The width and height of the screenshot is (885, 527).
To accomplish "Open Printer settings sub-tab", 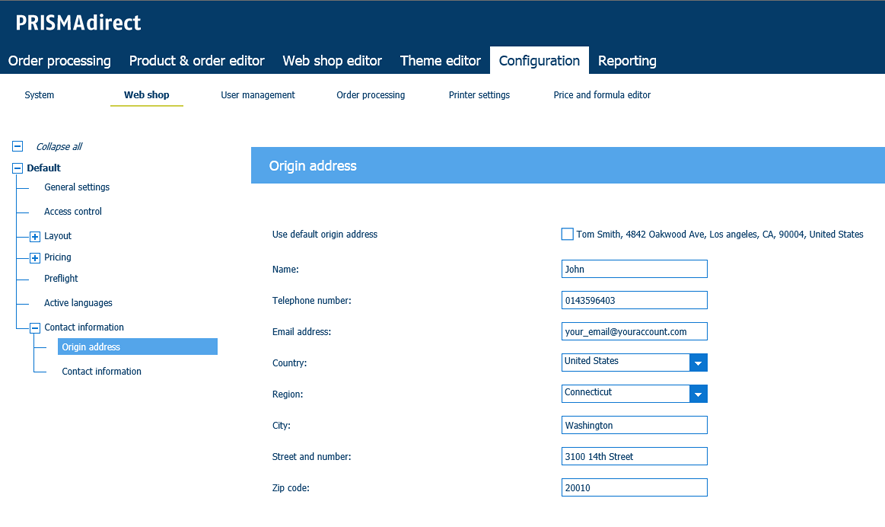I will click(479, 95).
